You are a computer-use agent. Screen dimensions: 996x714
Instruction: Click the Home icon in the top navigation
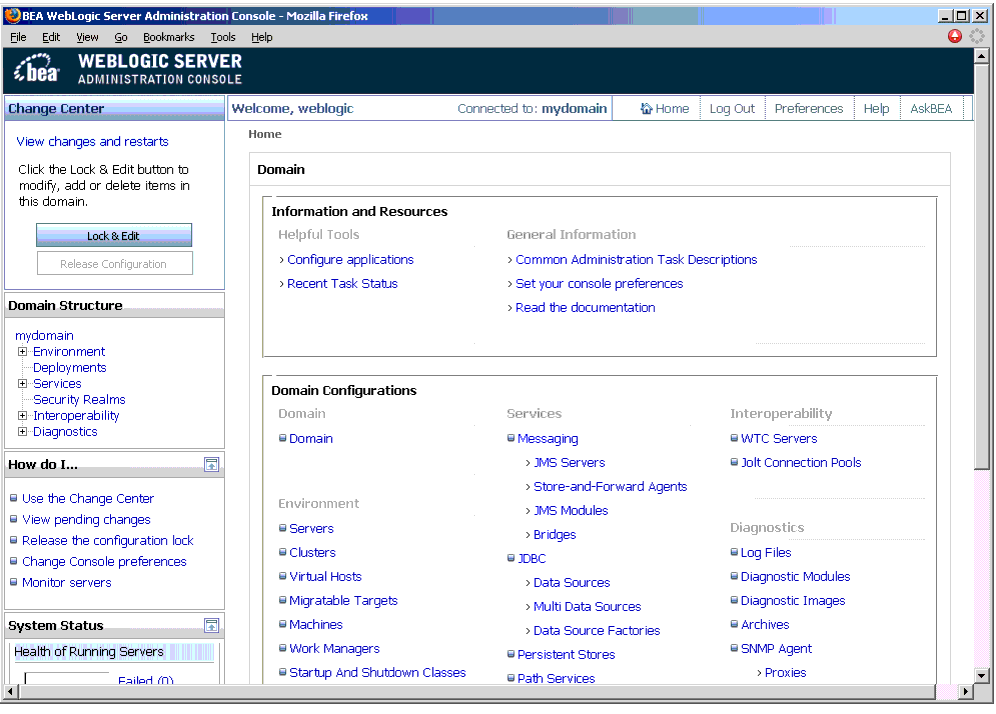point(647,109)
